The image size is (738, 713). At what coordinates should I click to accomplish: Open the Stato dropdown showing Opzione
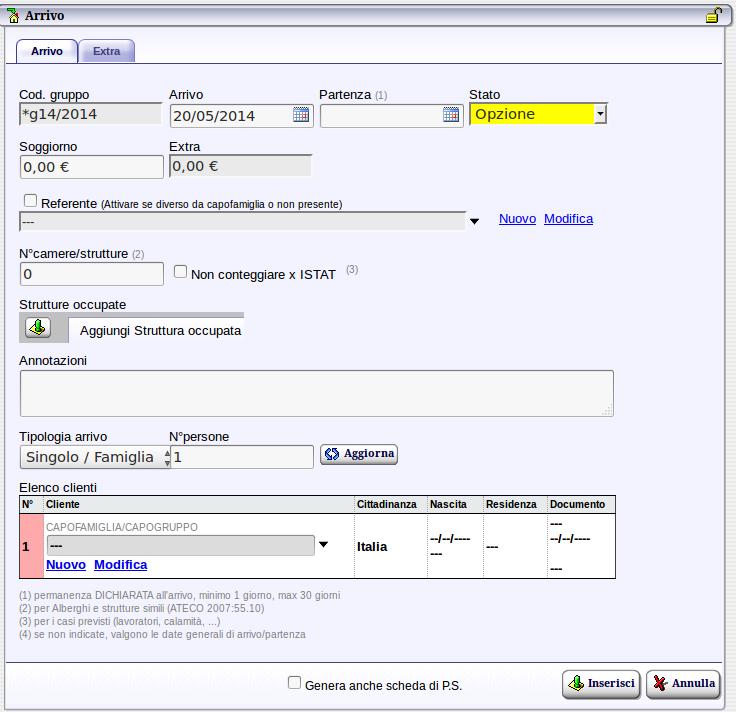coord(600,114)
